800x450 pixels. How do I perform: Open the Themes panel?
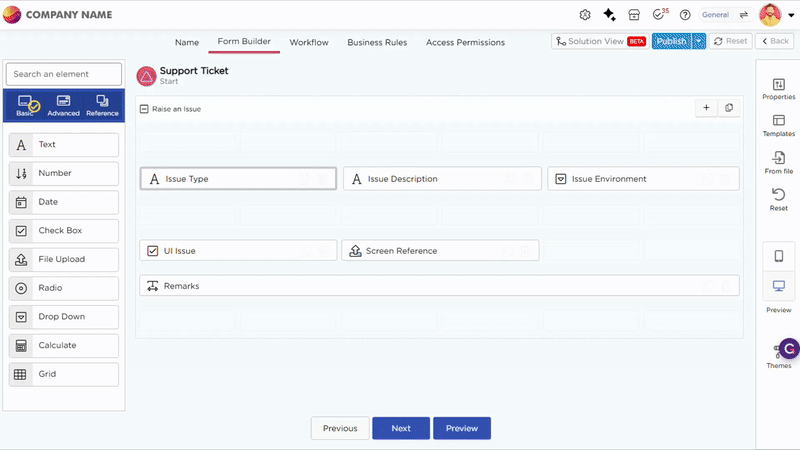coord(779,354)
